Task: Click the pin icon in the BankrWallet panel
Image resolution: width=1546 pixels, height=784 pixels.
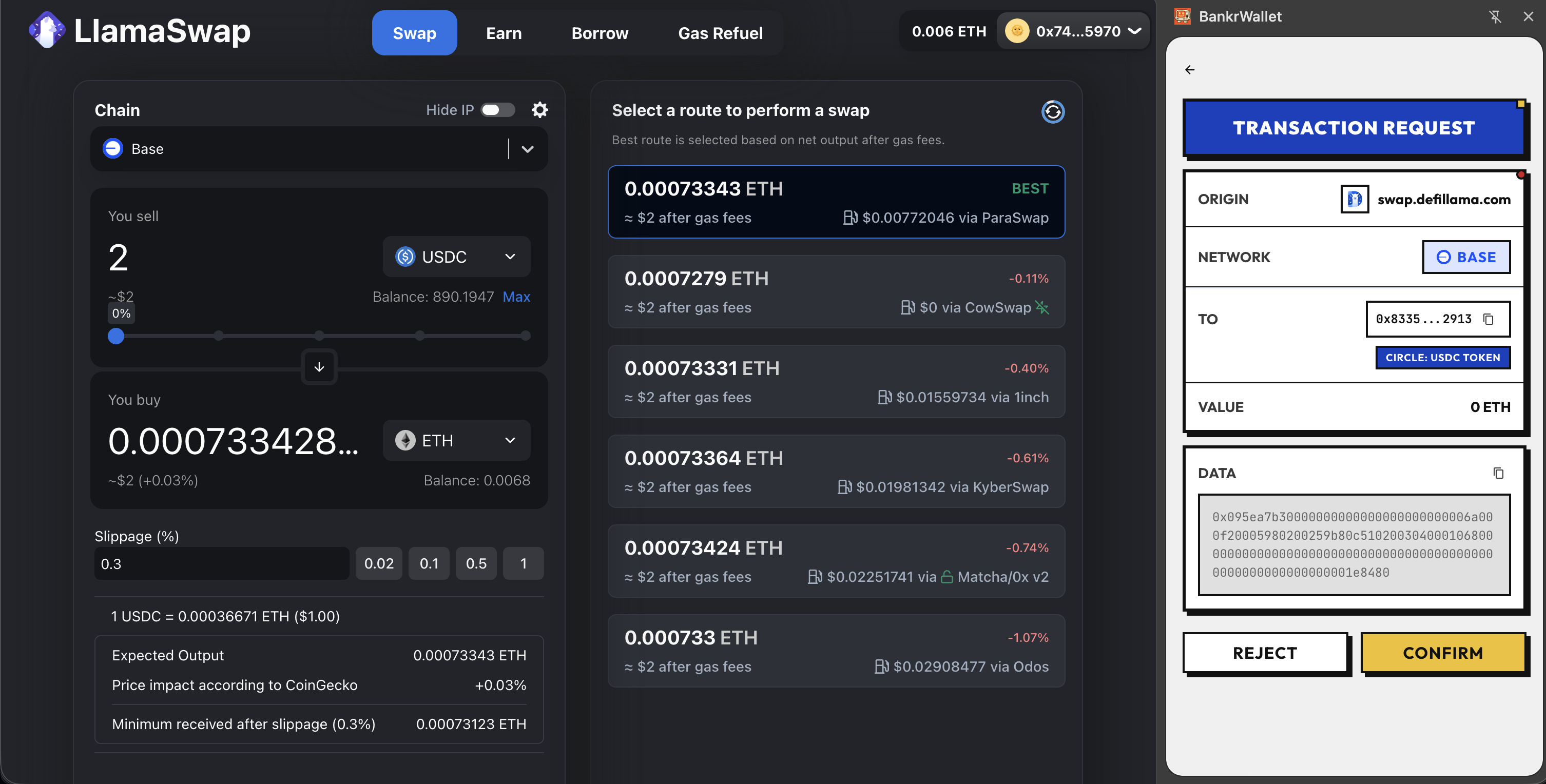Action: [1496, 16]
